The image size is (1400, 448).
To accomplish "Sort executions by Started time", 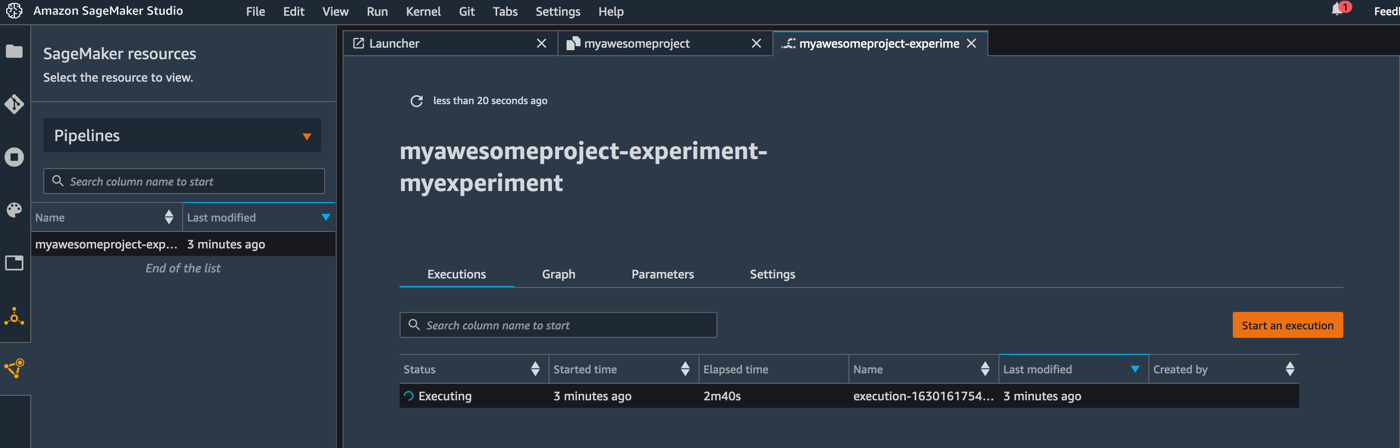I will coord(685,369).
